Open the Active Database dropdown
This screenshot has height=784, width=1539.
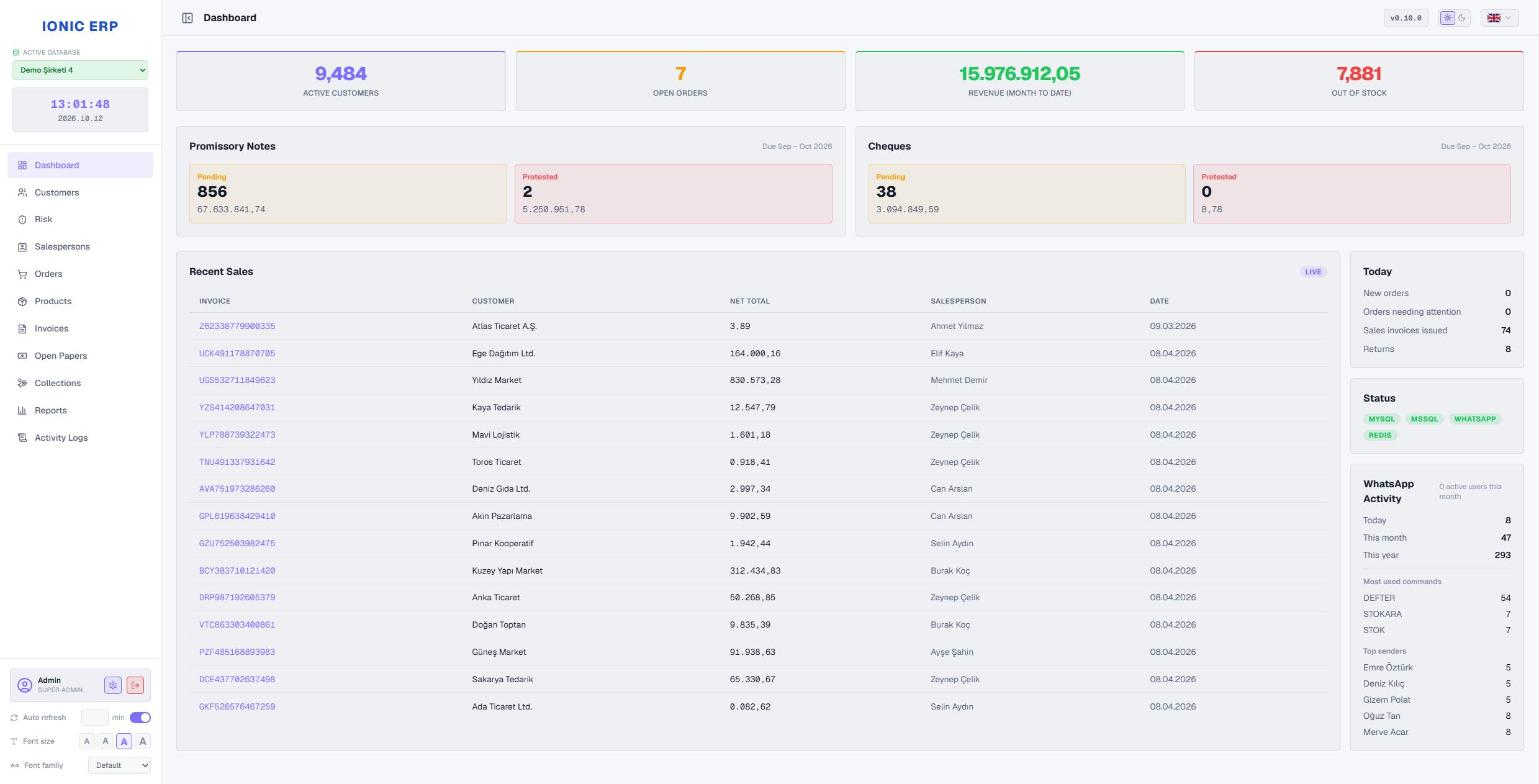(x=80, y=70)
